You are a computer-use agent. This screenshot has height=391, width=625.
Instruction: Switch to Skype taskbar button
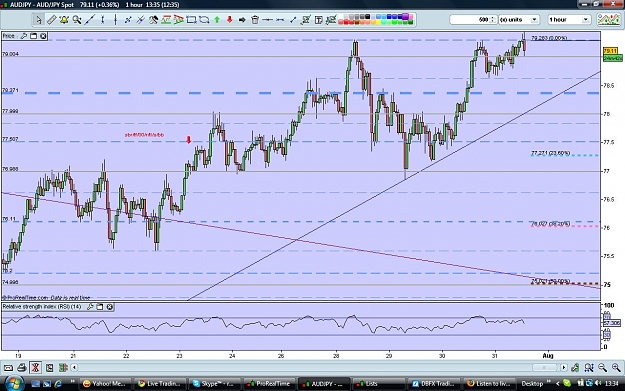(x=214, y=383)
